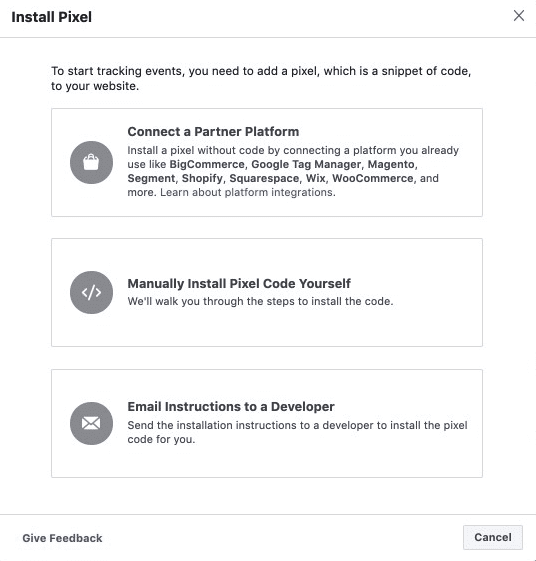Click the WooCommerce platform name

tap(373, 178)
